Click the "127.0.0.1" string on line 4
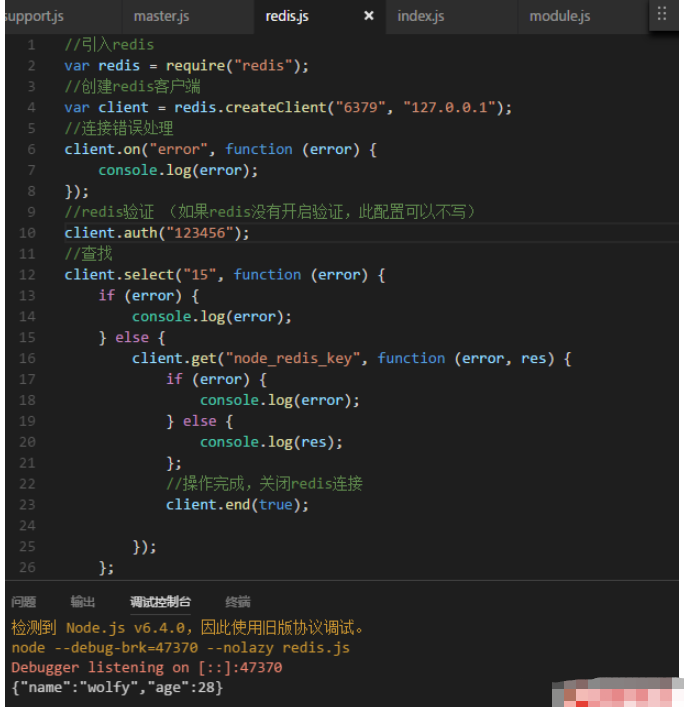688x707 pixels. (x=449, y=108)
